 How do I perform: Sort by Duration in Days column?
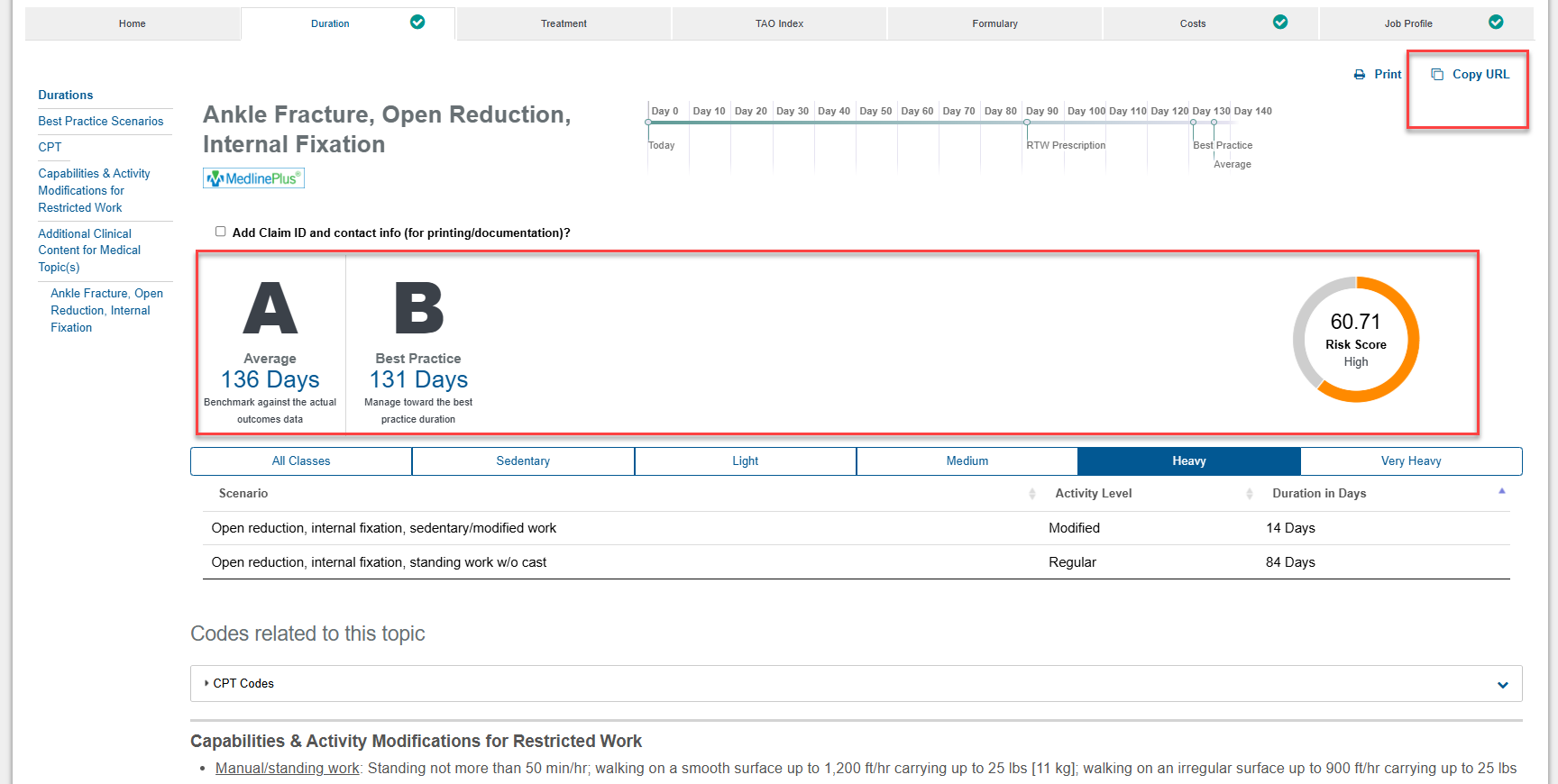pyautogui.click(x=1319, y=494)
